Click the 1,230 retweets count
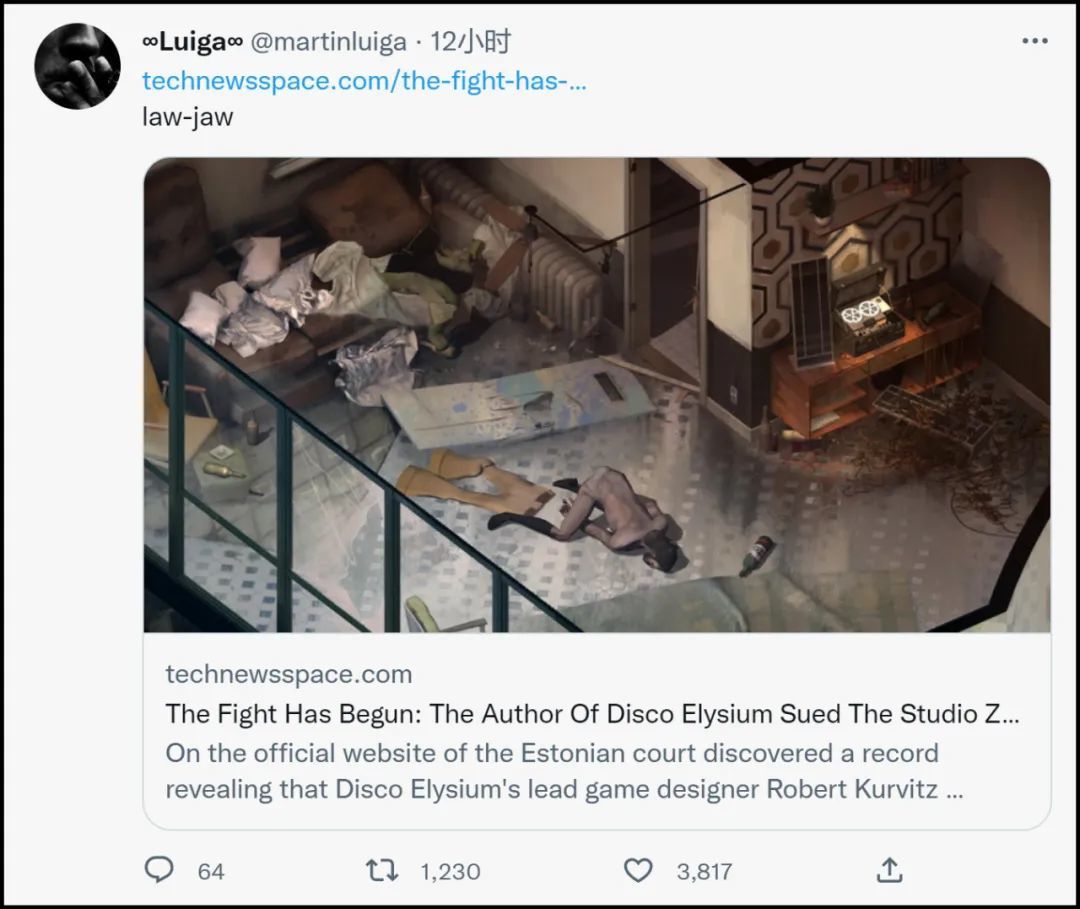 click(x=450, y=871)
